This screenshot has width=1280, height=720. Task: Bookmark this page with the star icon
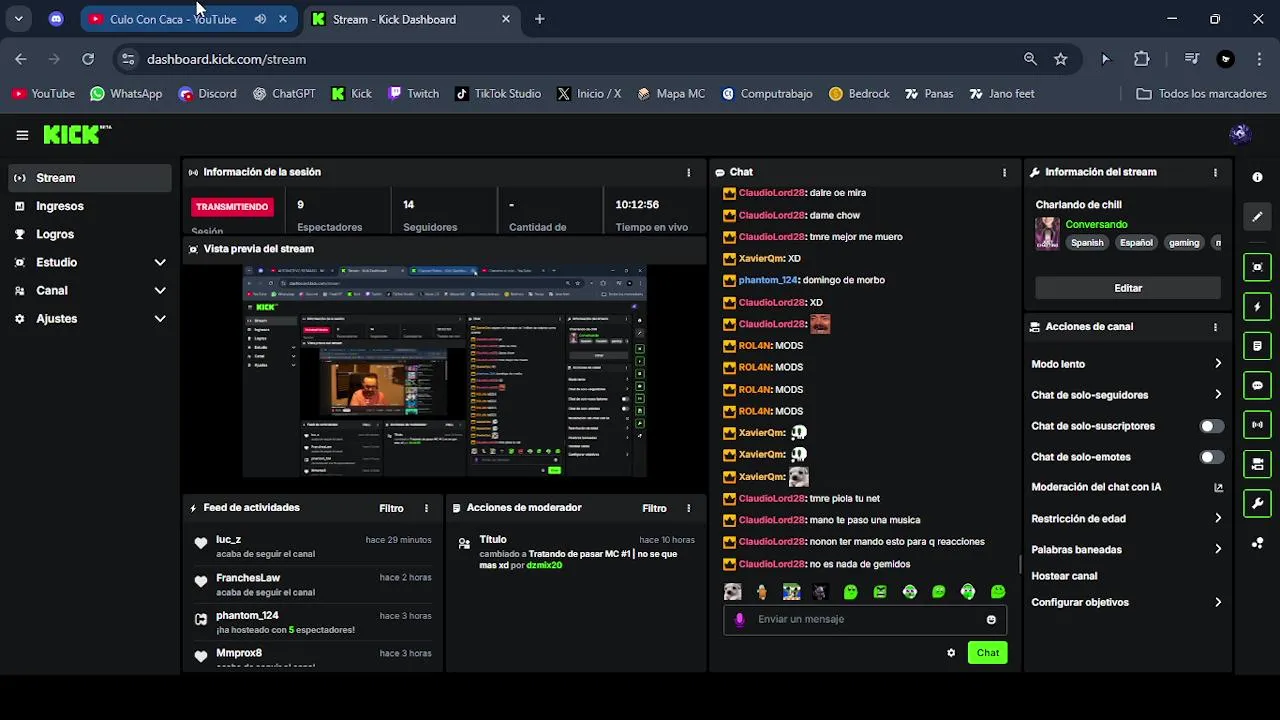[1060, 59]
